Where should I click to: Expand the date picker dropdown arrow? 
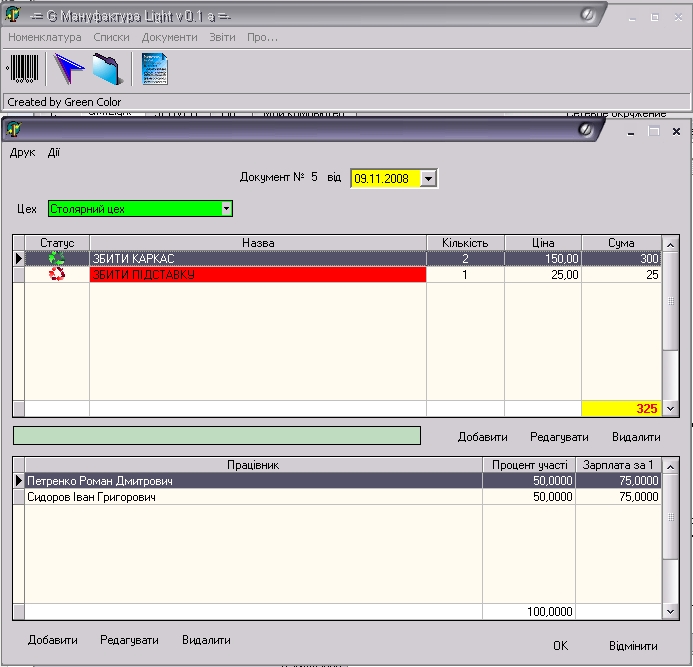tap(428, 179)
